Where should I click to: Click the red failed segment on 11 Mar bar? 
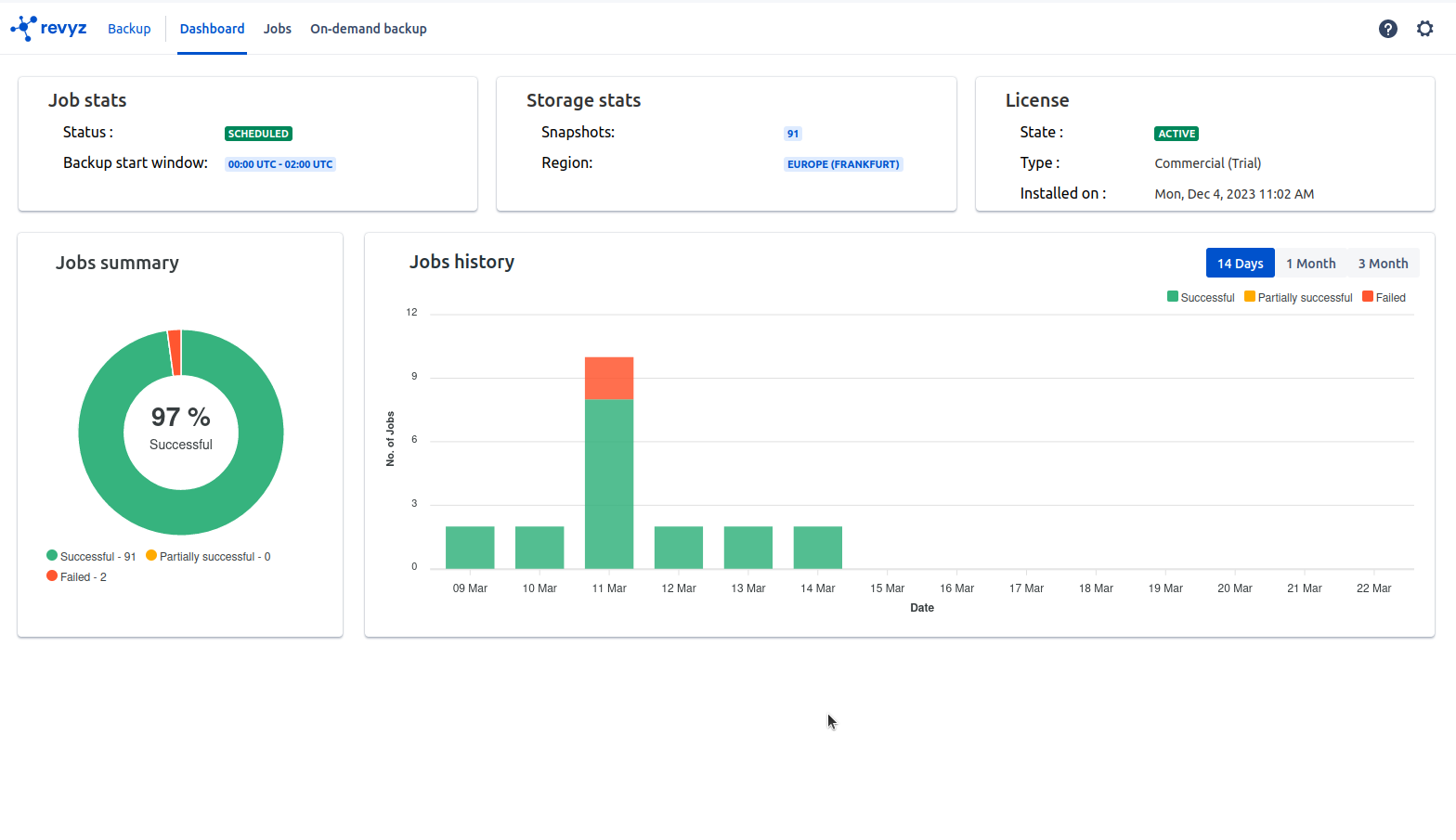609,378
